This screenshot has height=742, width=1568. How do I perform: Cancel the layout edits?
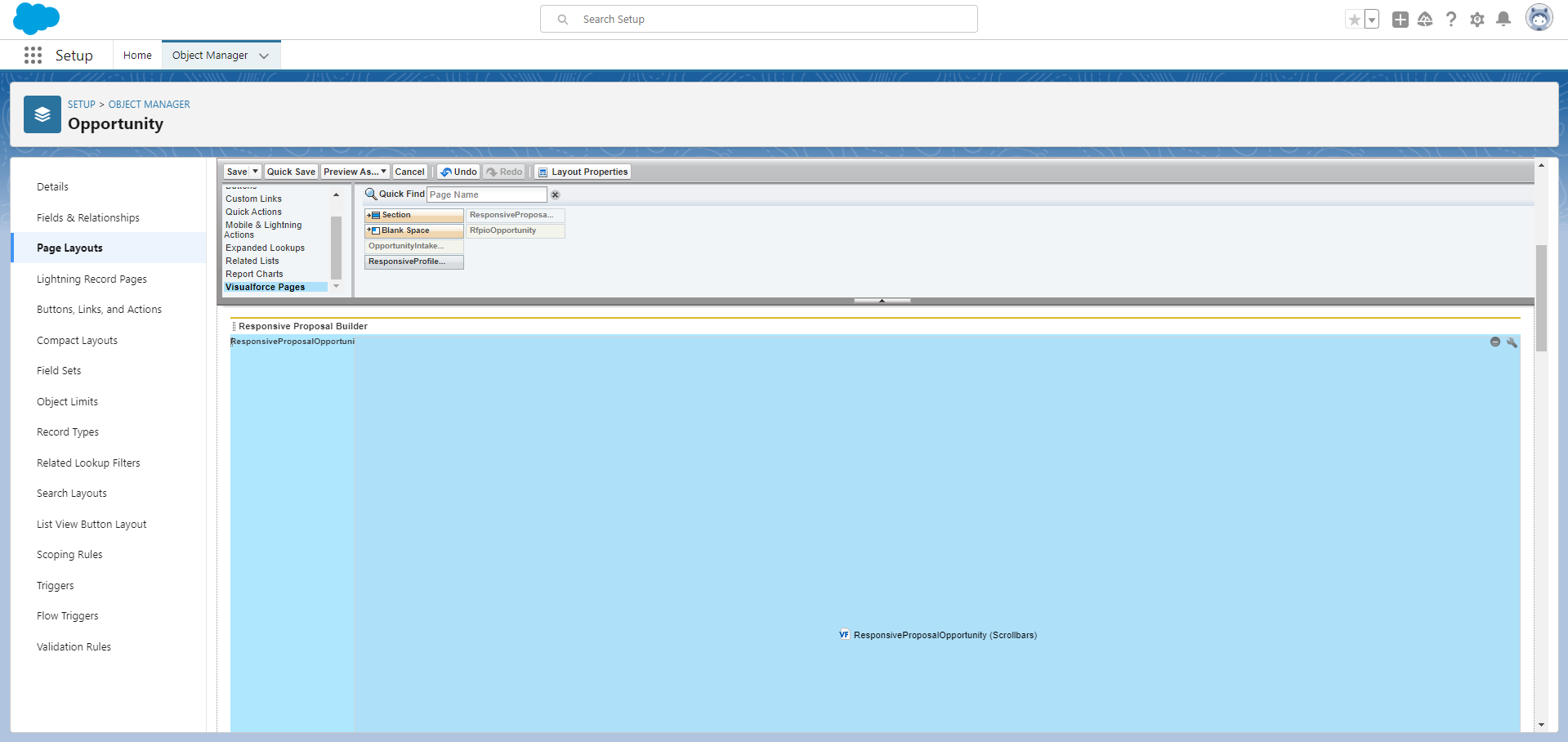click(x=409, y=172)
